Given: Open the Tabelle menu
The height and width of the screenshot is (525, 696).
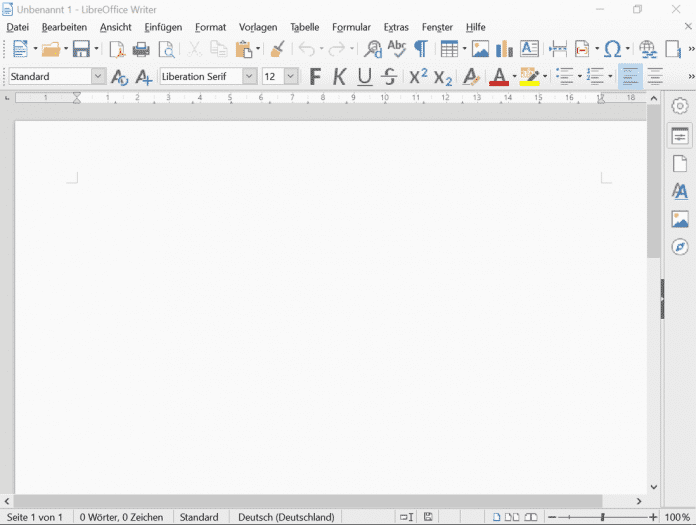Looking at the screenshot, I should click(305, 27).
